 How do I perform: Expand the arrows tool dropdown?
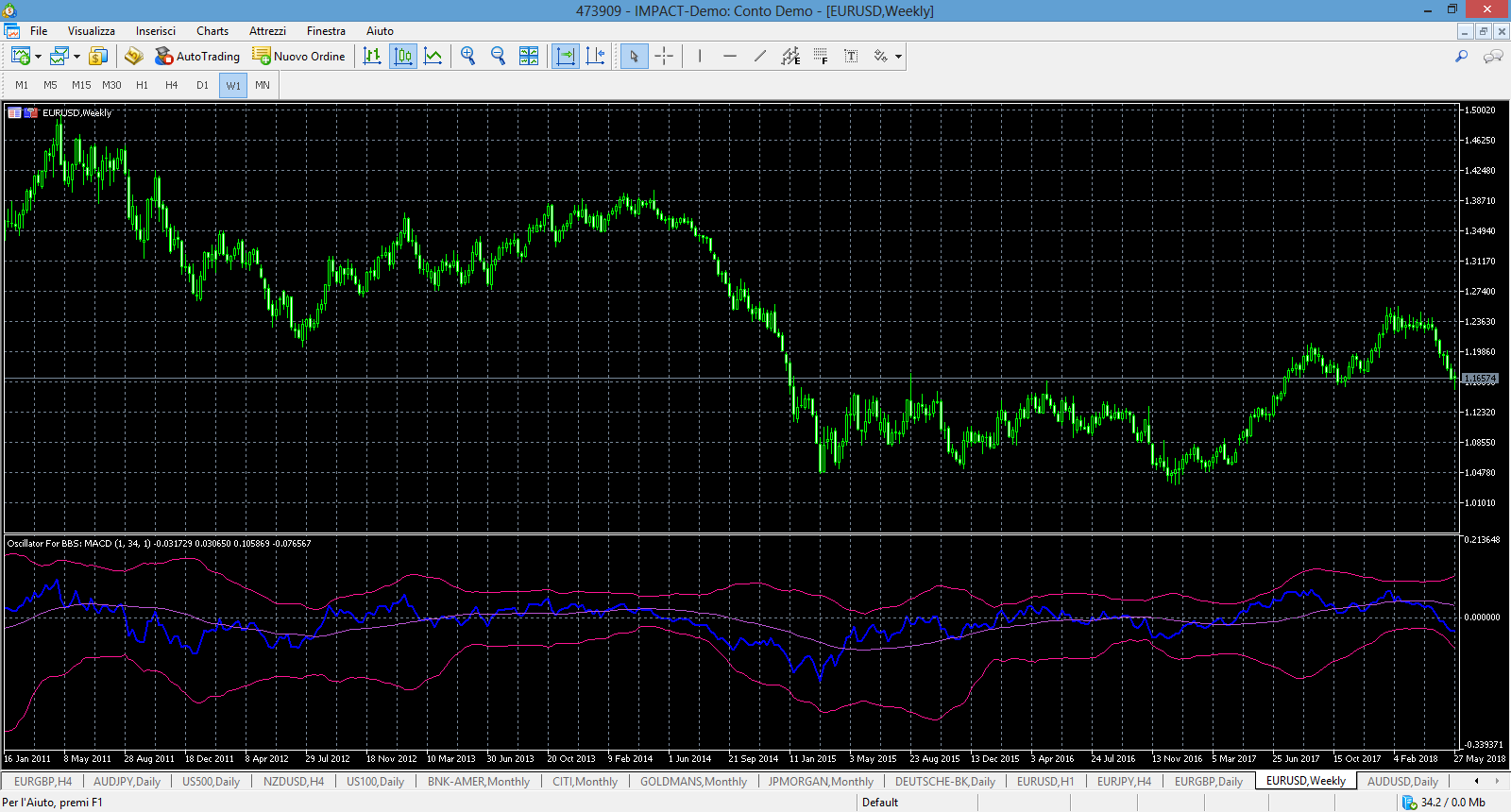(x=898, y=57)
